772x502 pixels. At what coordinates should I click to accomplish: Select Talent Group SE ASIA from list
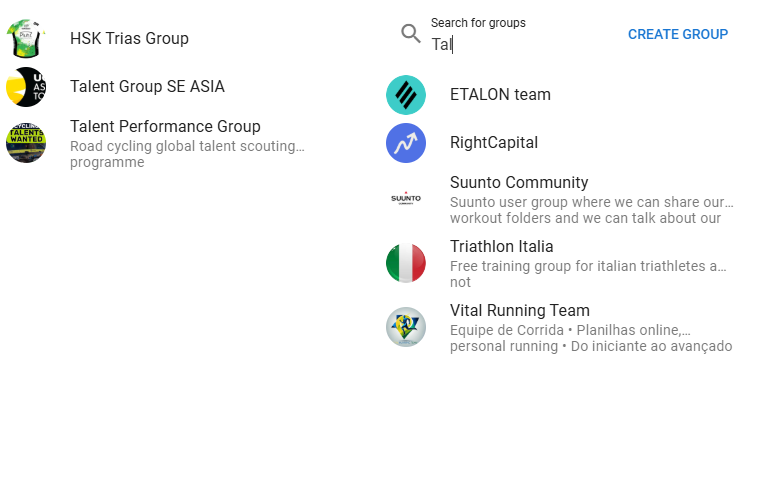[x=147, y=87]
